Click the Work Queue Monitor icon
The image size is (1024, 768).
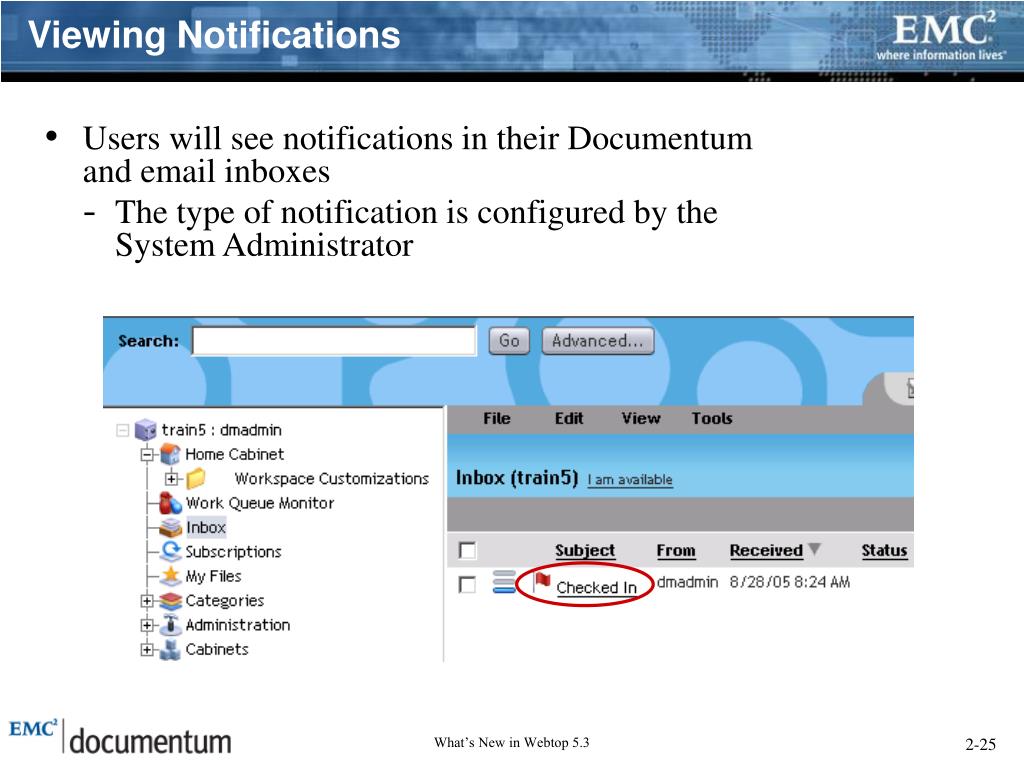pyautogui.click(x=170, y=503)
